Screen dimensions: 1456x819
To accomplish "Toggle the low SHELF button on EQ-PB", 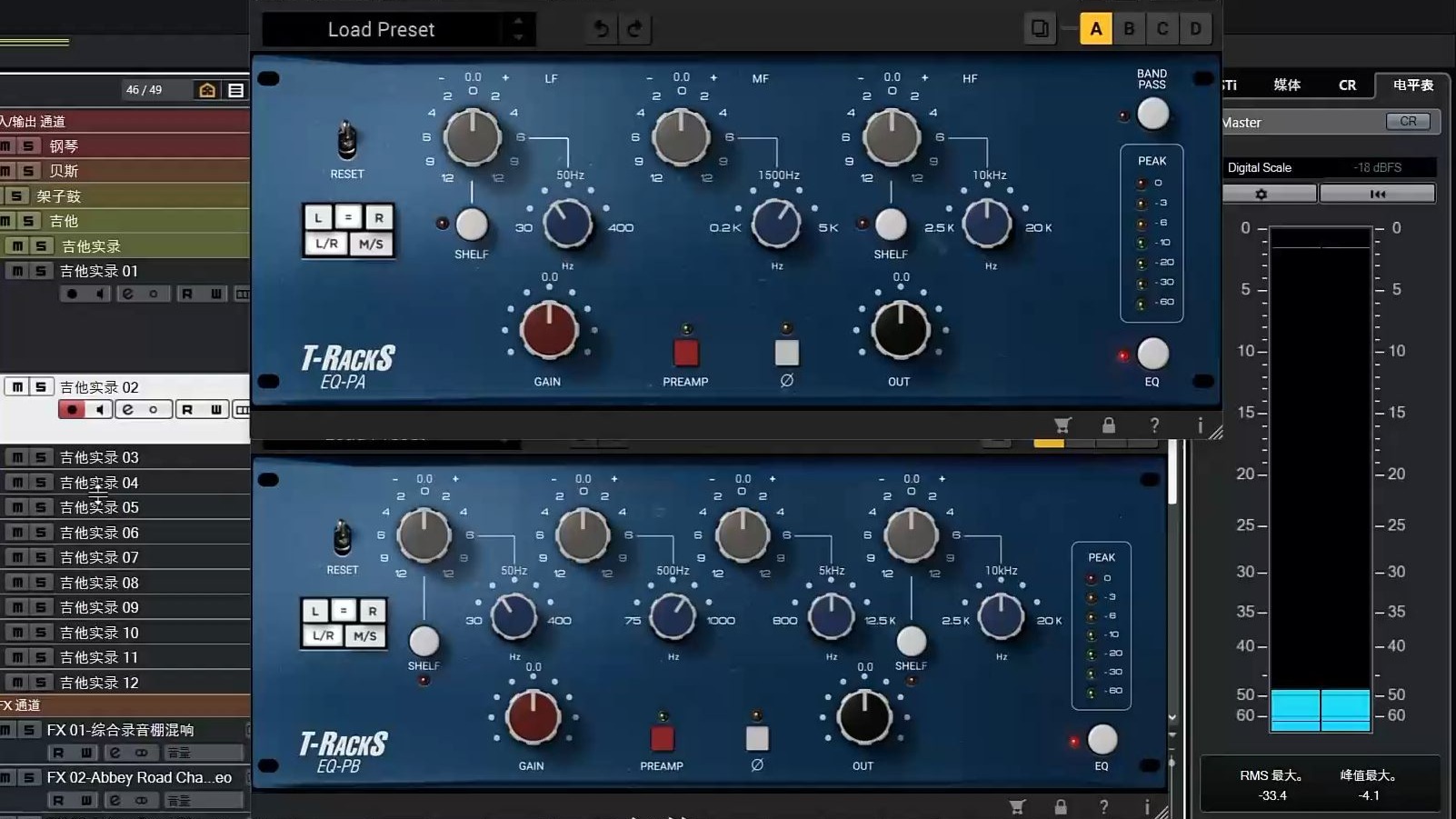I will (424, 641).
